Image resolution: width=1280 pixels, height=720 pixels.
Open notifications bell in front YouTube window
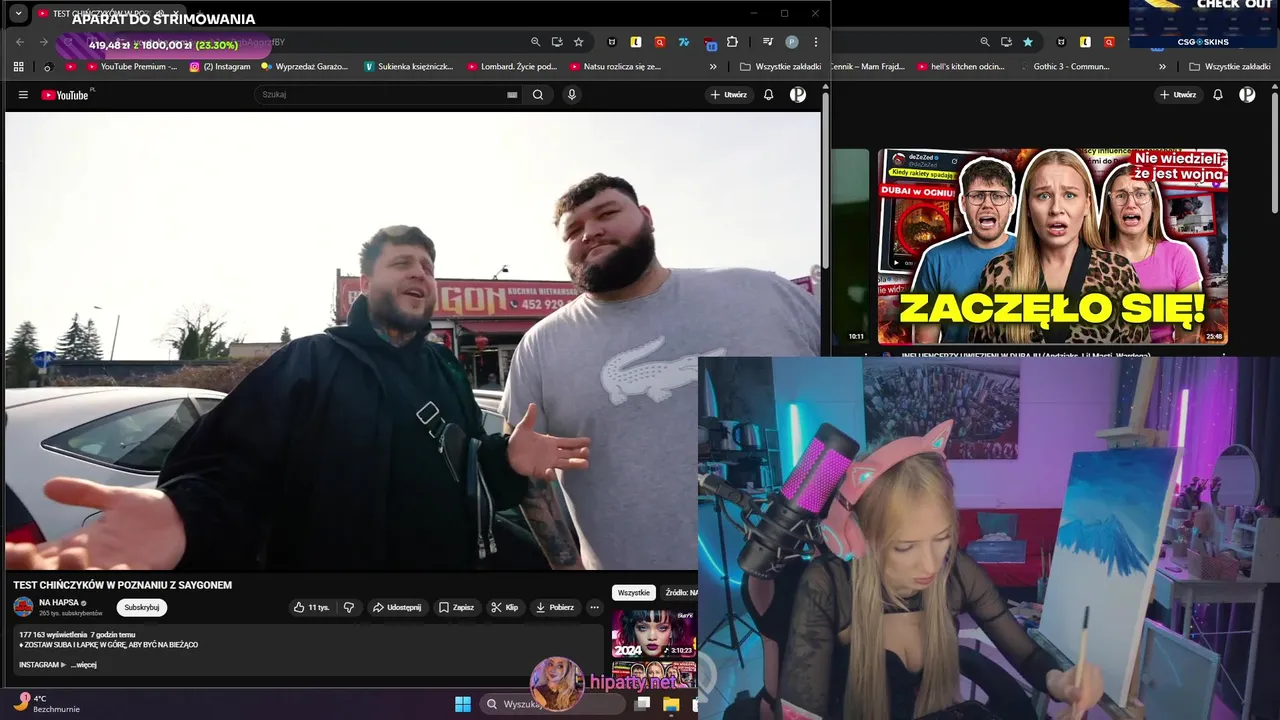(x=768, y=95)
